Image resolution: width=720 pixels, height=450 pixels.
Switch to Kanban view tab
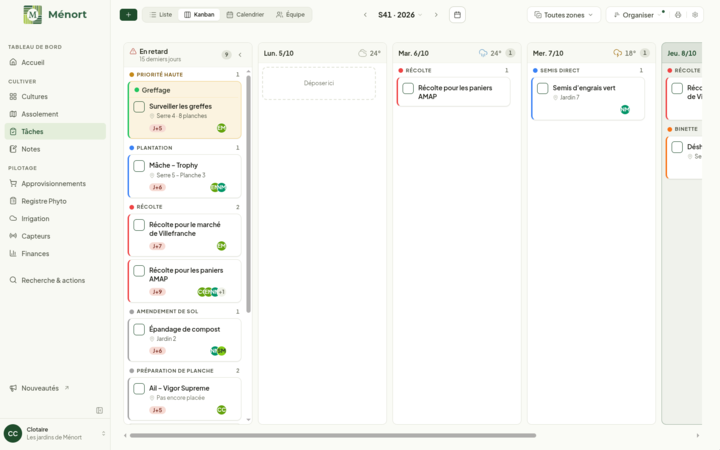click(199, 15)
